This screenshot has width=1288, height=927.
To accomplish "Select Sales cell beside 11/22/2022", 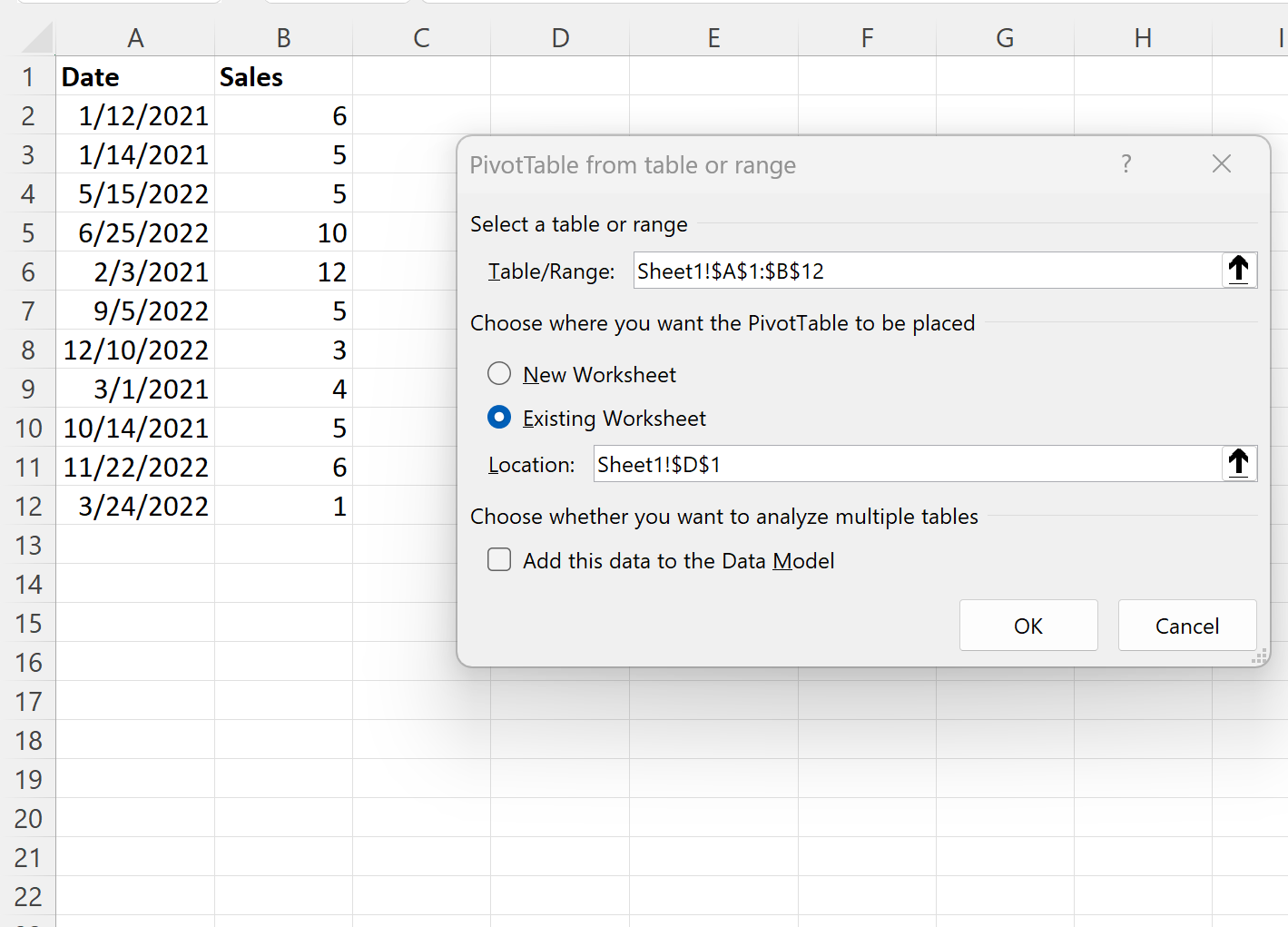I will point(283,467).
